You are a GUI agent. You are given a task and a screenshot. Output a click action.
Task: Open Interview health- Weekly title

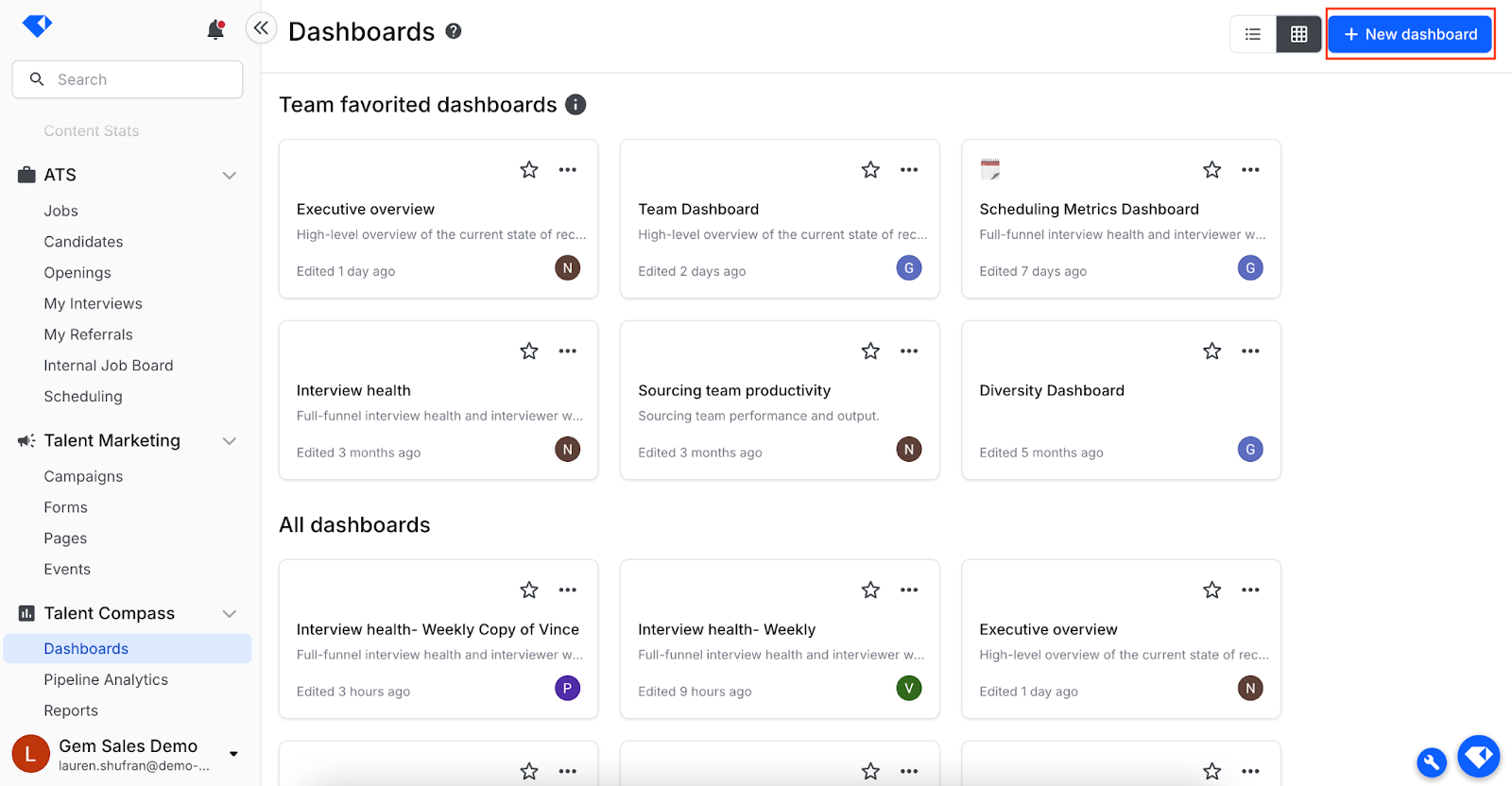coord(727,630)
